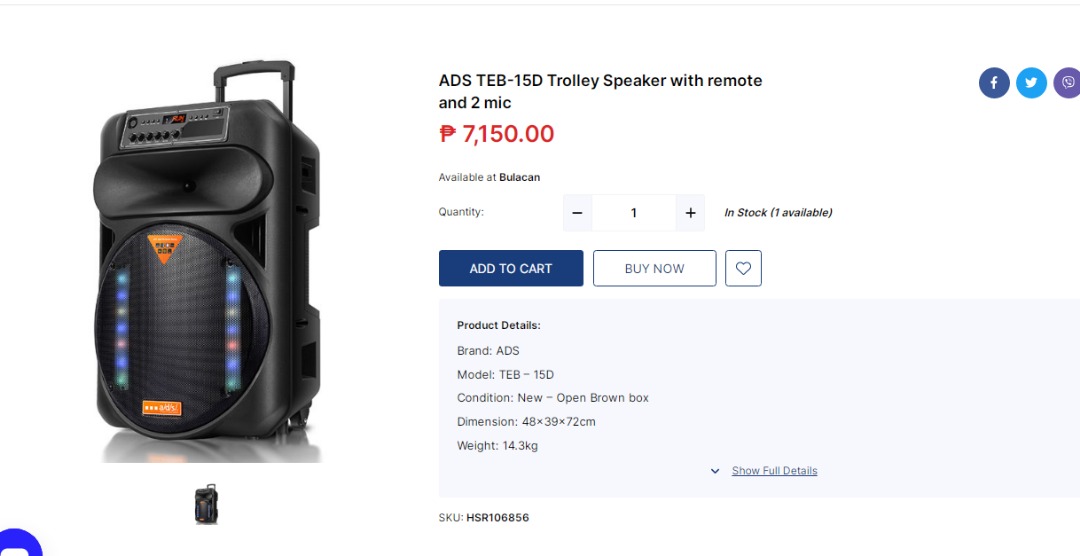Click the In Stock availability text
Screen dimensions: 1080x556
click(x=778, y=213)
